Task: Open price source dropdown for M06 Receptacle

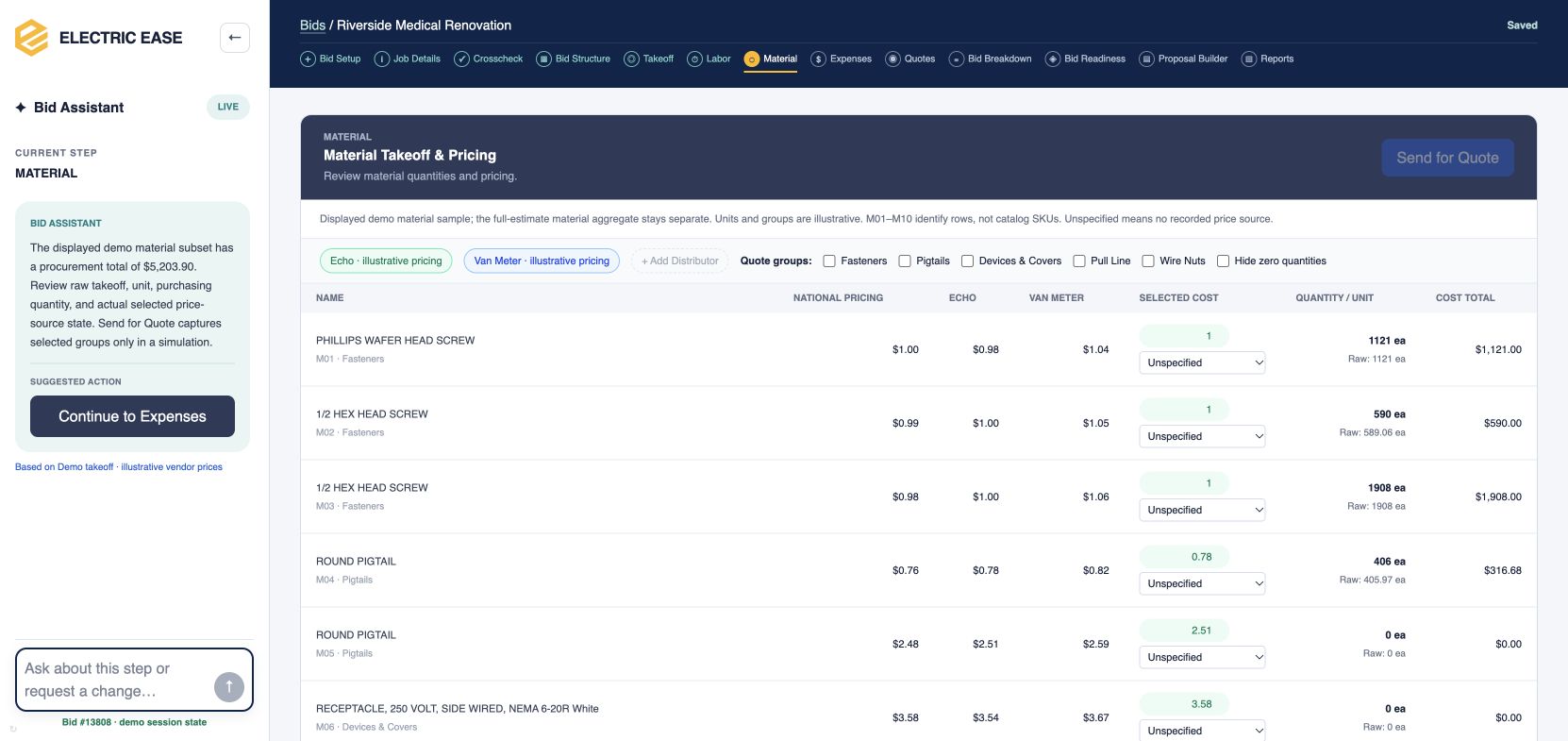Action: (x=1202, y=731)
